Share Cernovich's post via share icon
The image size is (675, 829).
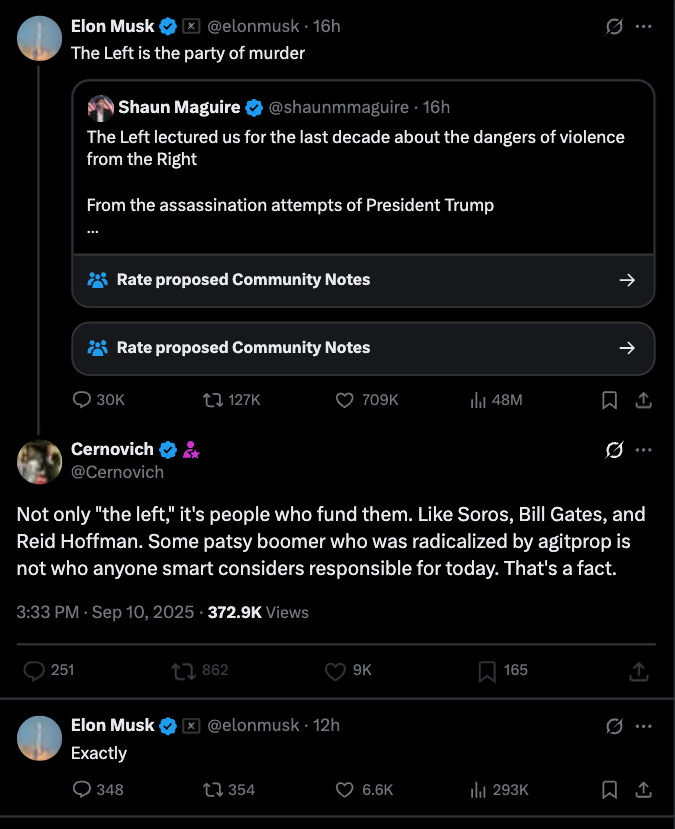click(x=639, y=670)
